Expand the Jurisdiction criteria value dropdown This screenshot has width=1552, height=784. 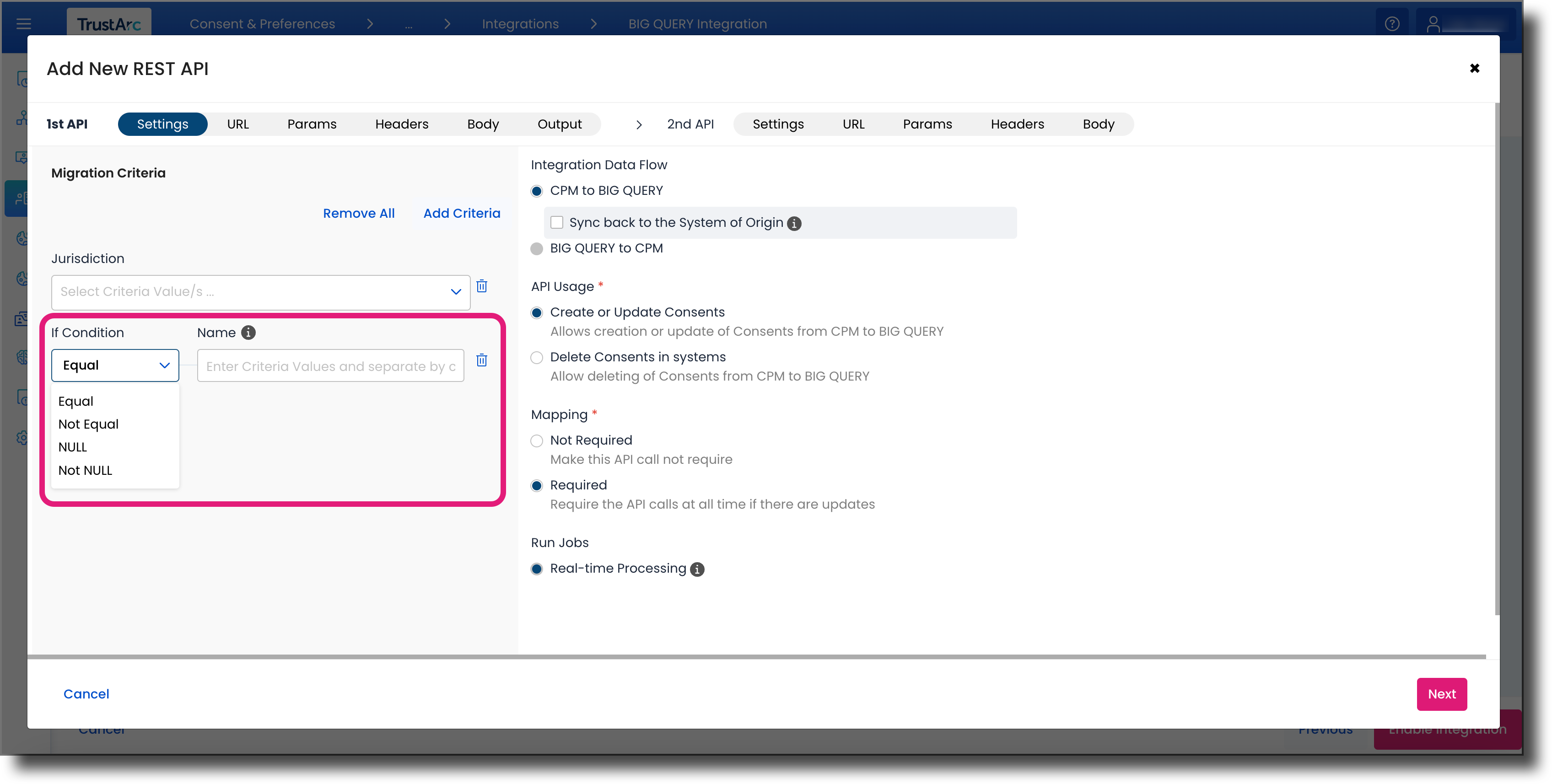(261, 292)
